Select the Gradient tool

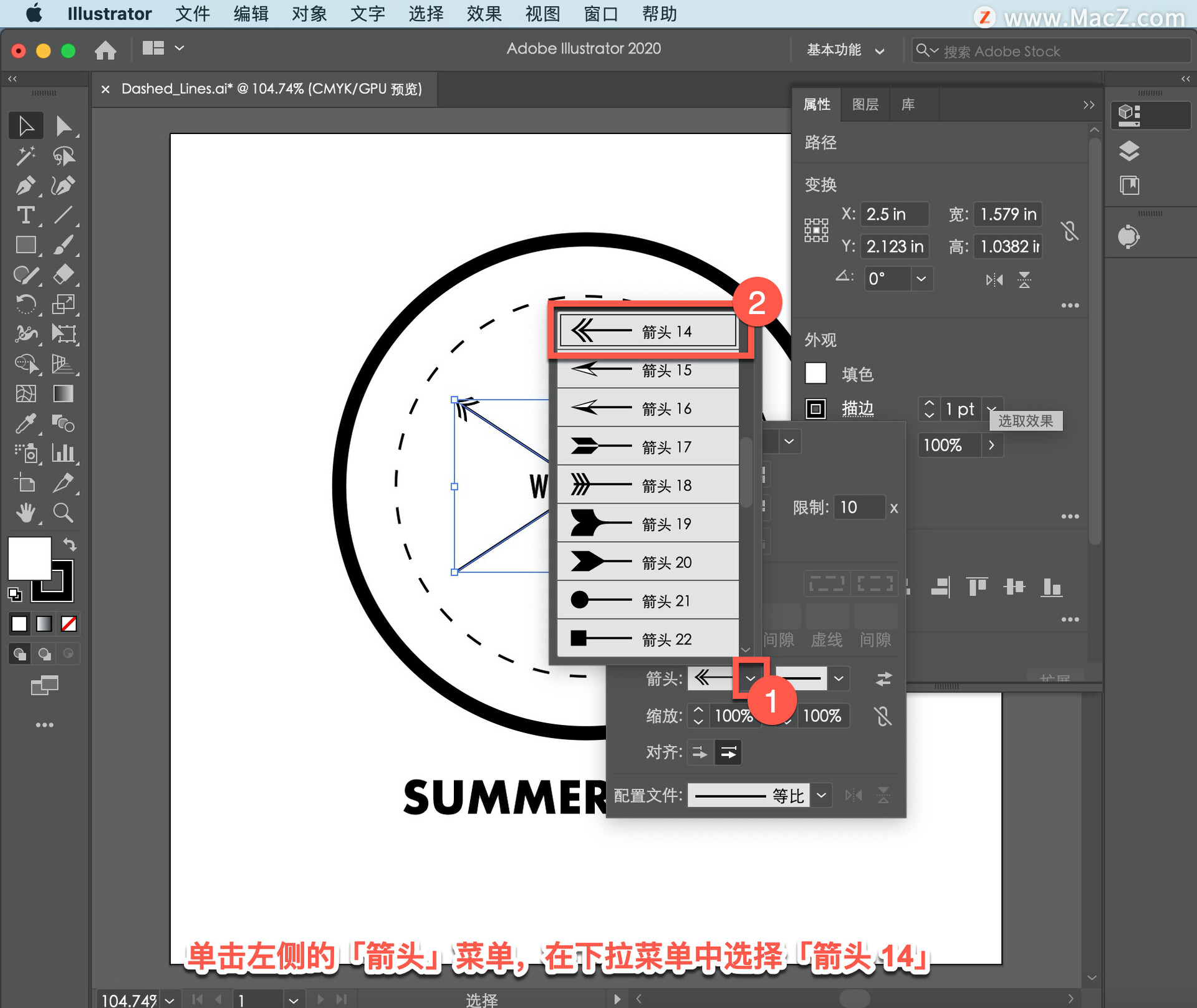(64, 393)
